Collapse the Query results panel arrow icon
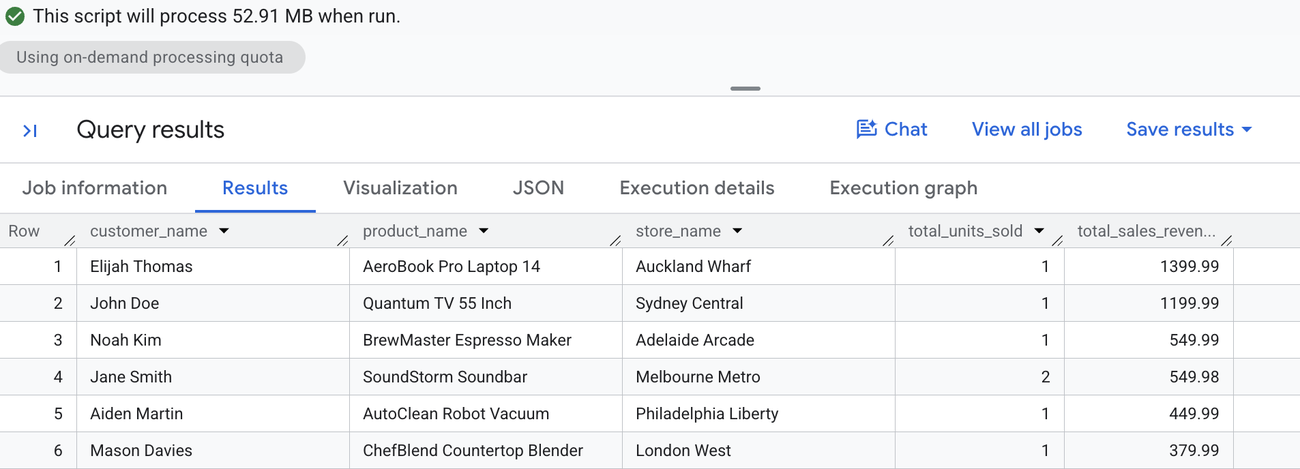The image size is (1300, 469). pos(30,131)
